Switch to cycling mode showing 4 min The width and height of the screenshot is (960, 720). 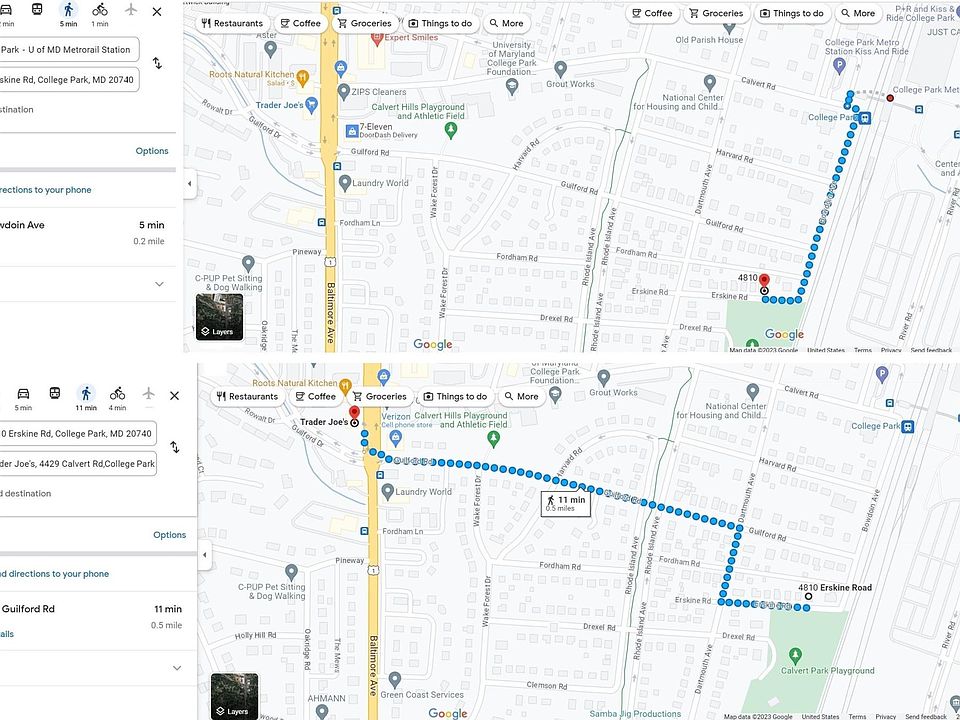[x=118, y=398]
